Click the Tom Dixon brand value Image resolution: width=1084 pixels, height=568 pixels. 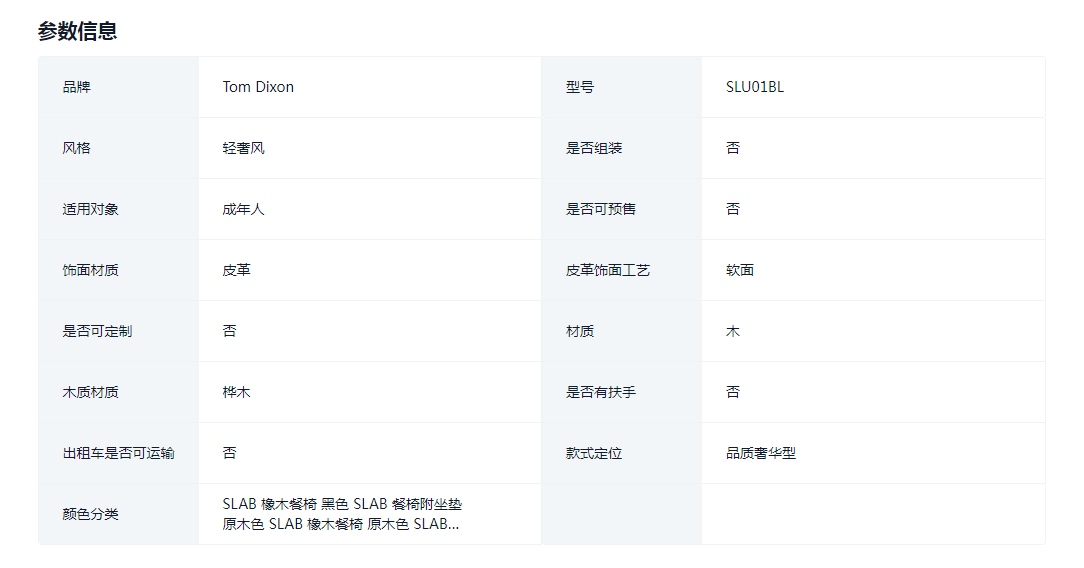258,87
